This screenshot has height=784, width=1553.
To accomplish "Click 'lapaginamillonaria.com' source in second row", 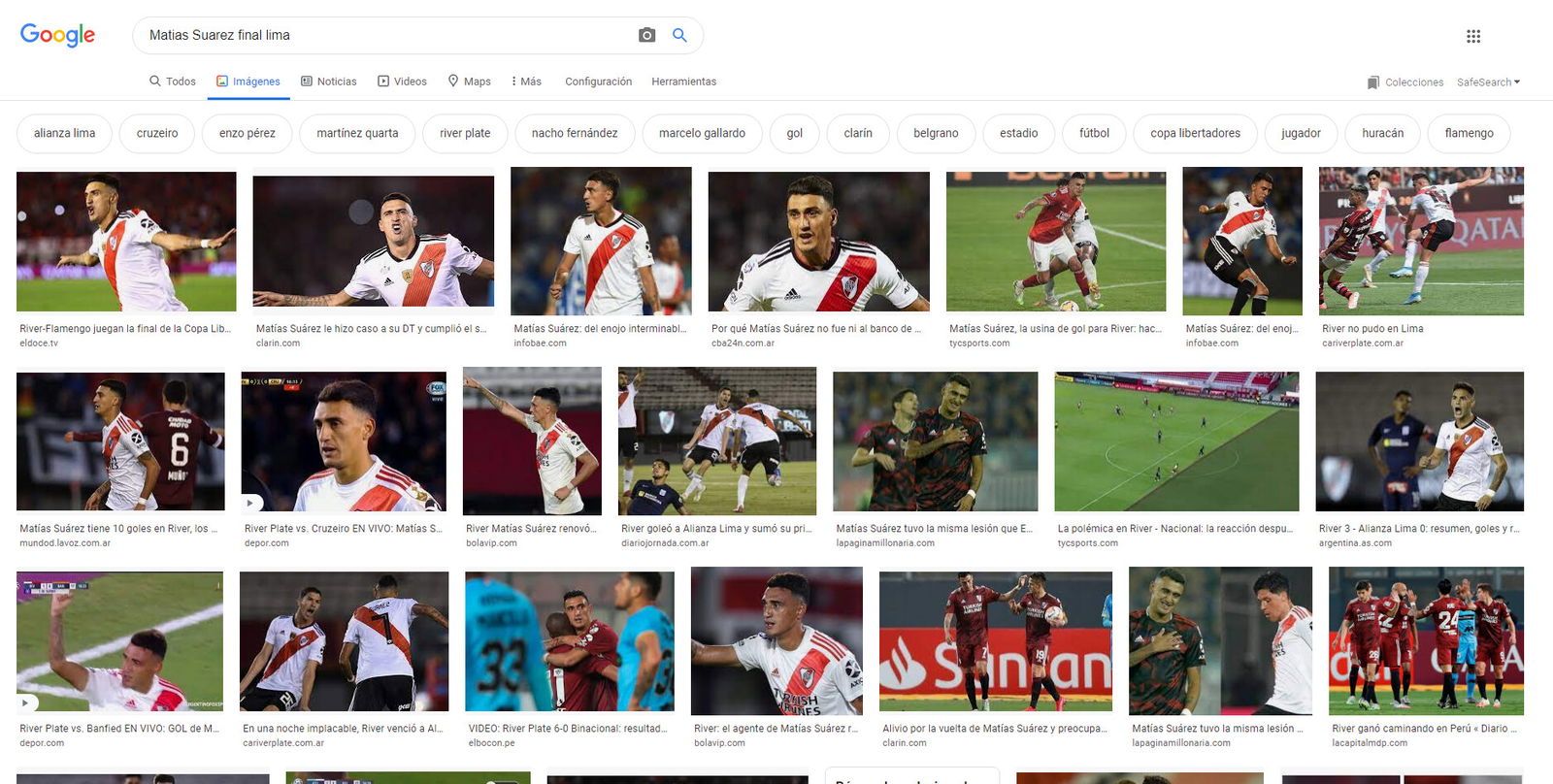I will (x=884, y=543).
